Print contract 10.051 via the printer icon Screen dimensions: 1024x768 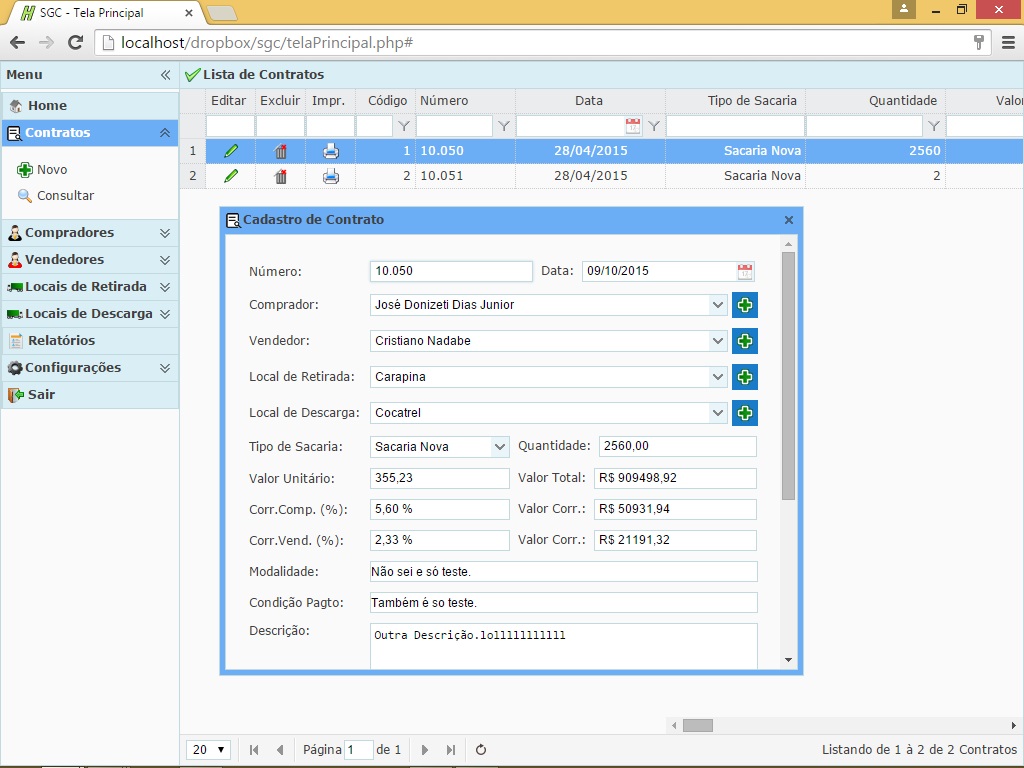click(331, 176)
